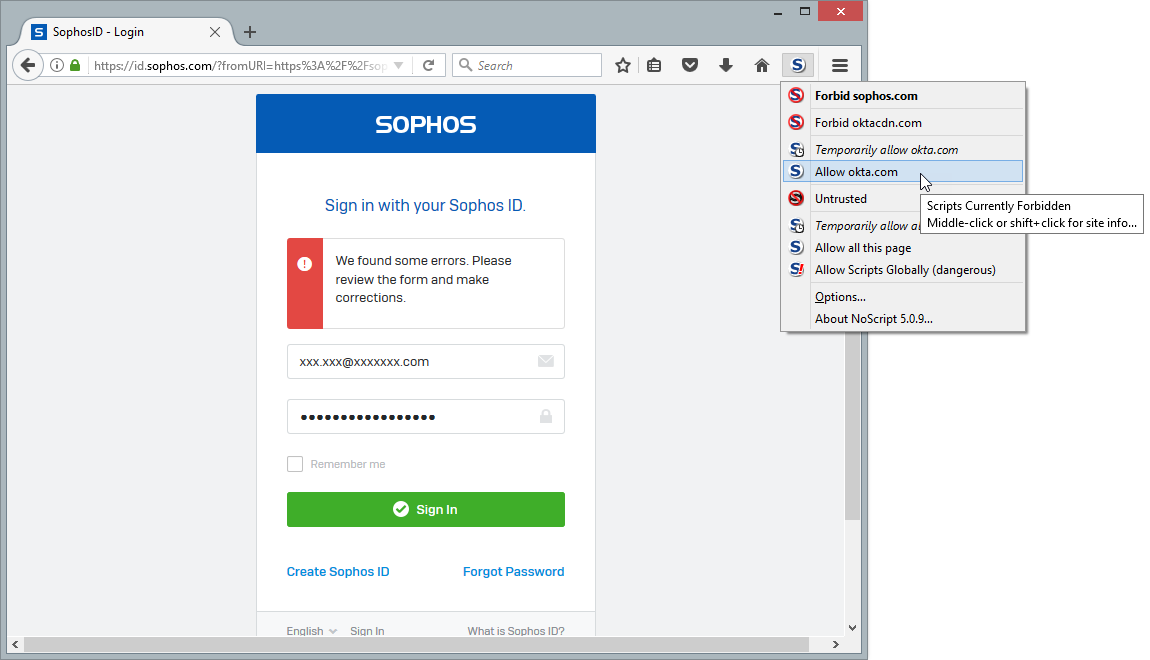The height and width of the screenshot is (660, 1150).
Task: Open the What is Sophos ID? link
Action: click(516, 631)
